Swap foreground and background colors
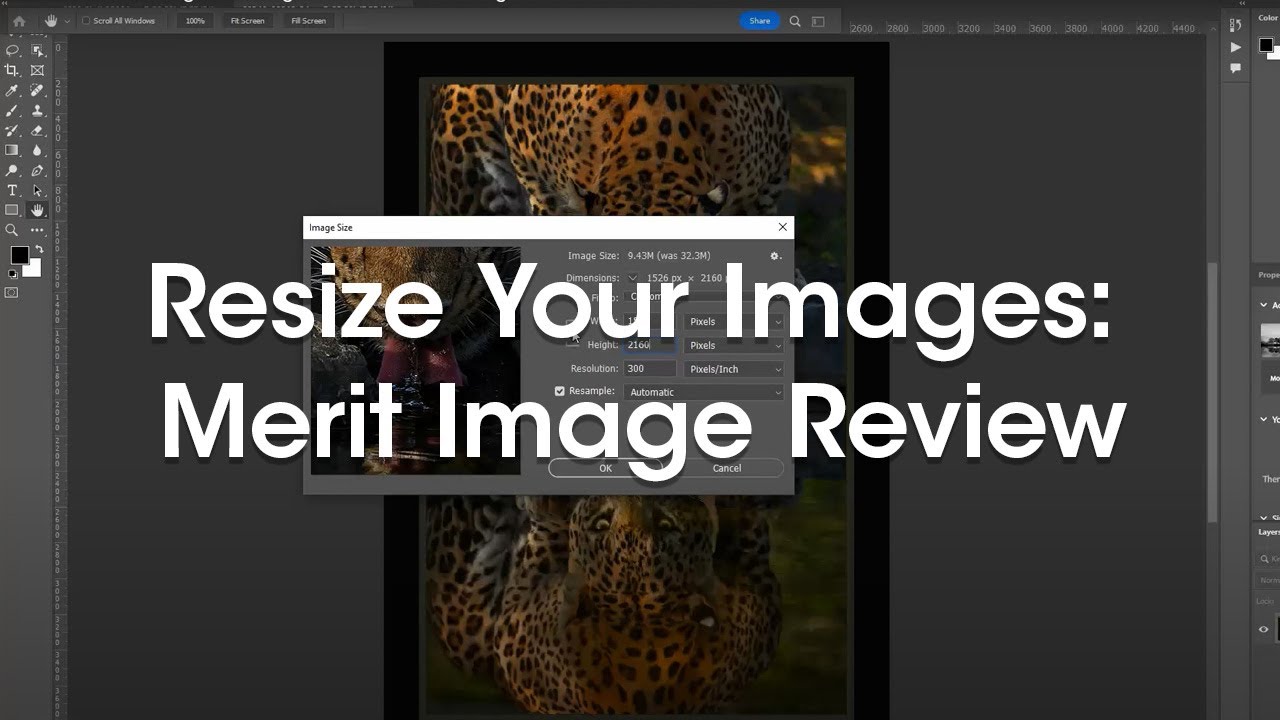Image resolution: width=1280 pixels, height=720 pixels. [x=39, y=249]
